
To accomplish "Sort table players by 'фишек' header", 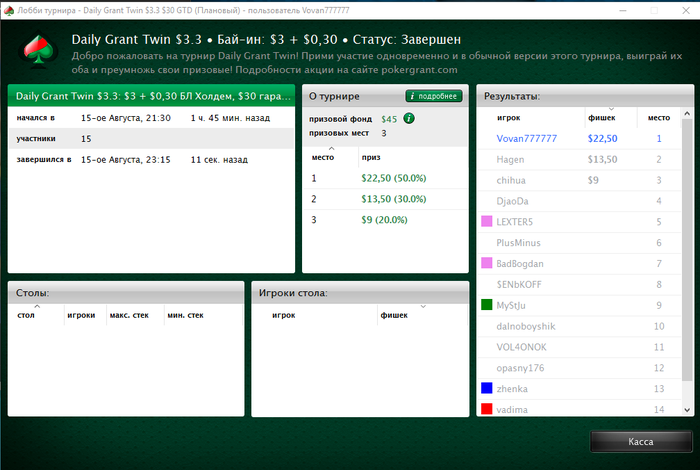I will [x=394, y=315].
